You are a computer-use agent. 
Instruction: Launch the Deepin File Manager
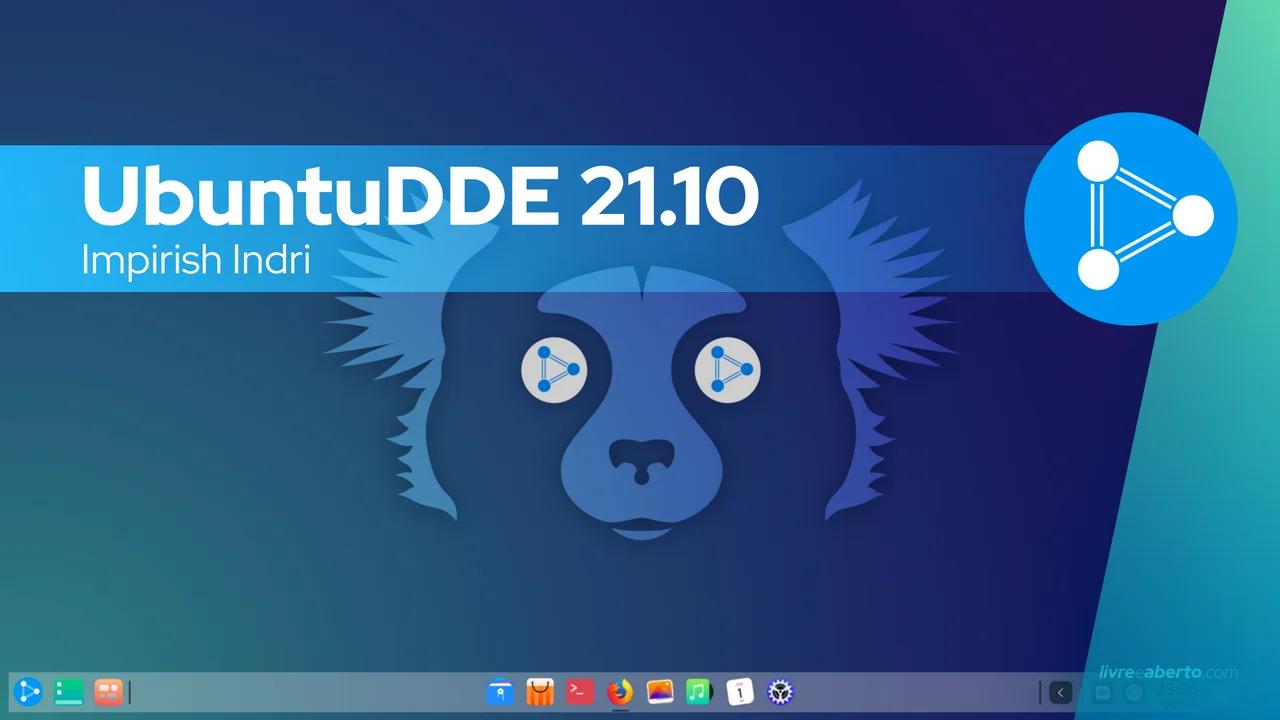500,692
